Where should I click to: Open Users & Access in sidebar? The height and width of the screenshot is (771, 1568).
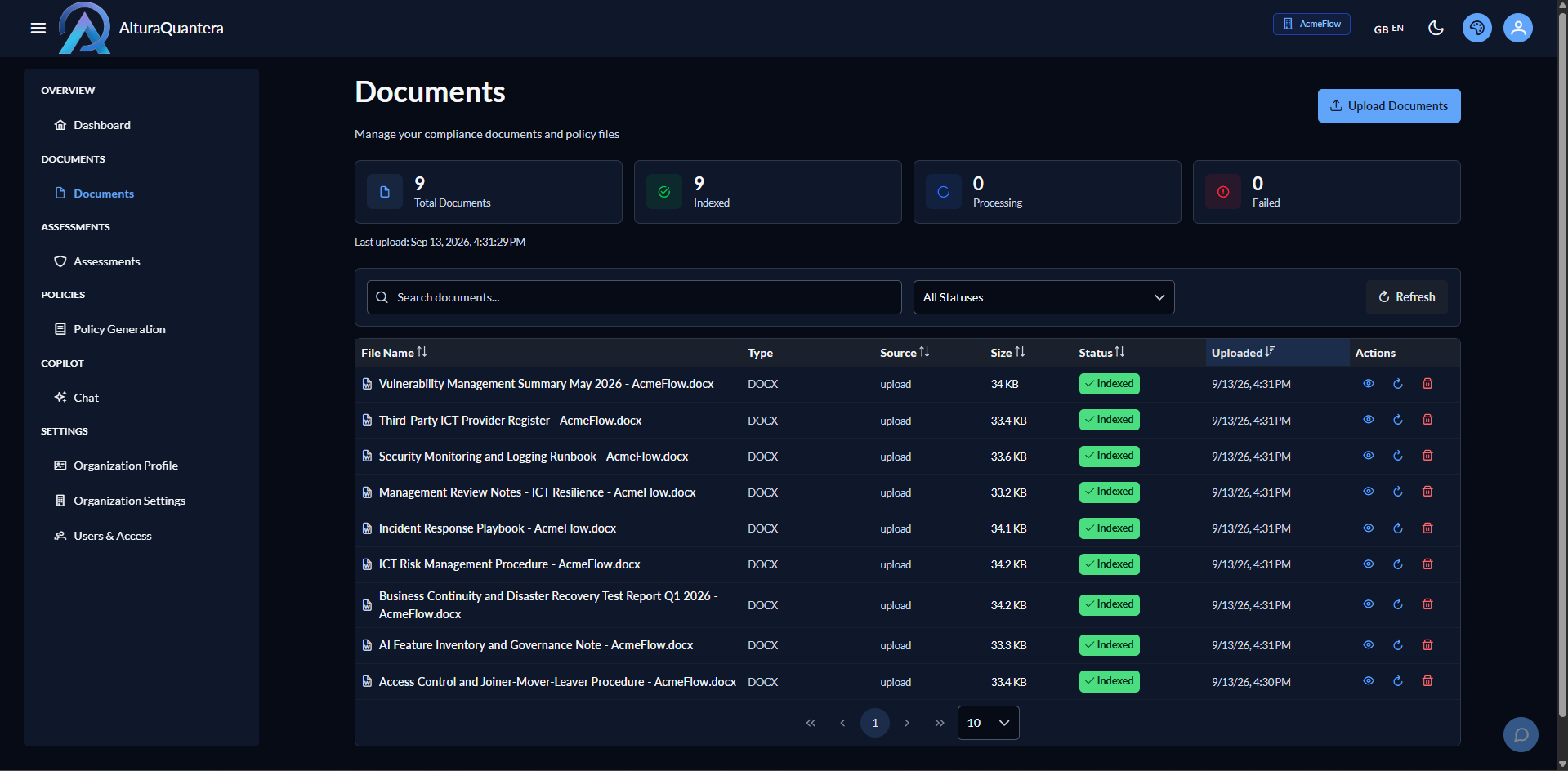pyautogui.click(x=113, y=536)
